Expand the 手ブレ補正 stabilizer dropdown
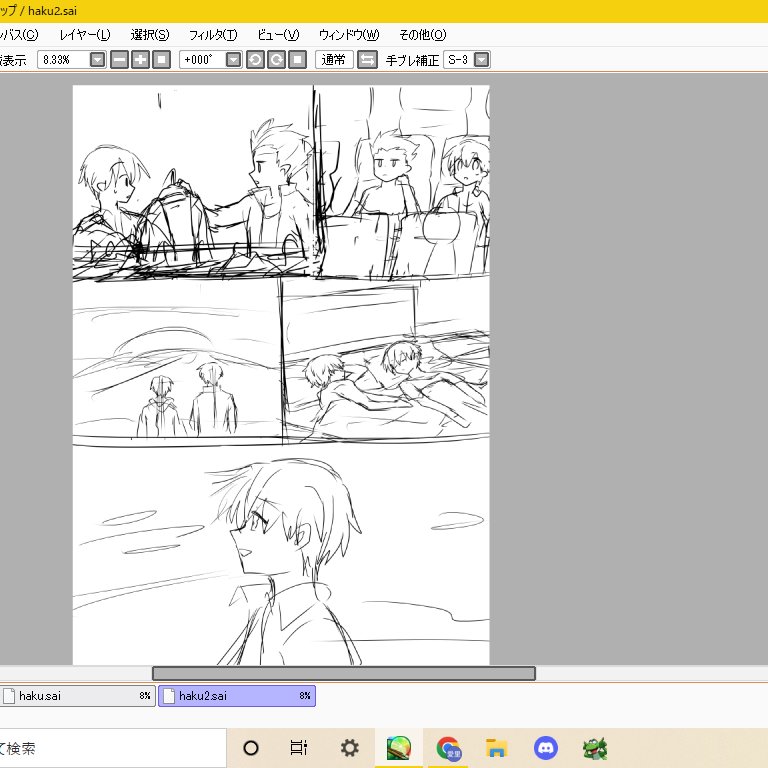Viewport: 768px width, 768px height. click(x=482, y=60)
